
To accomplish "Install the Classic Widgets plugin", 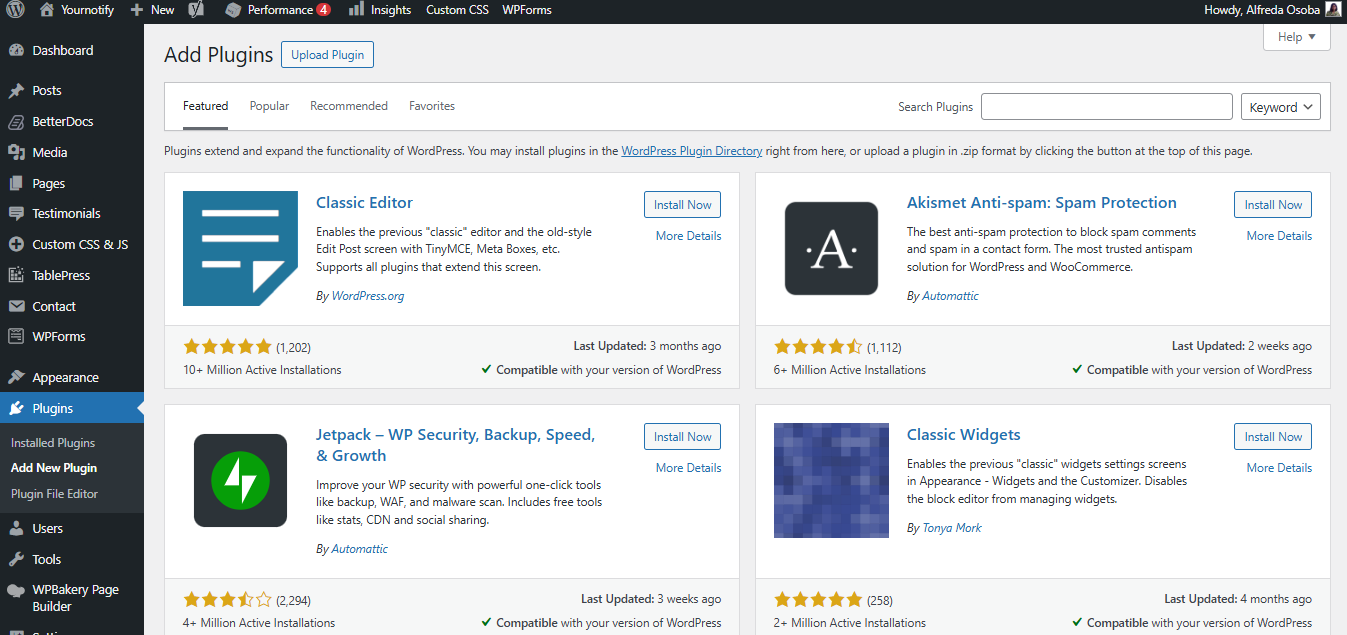I will click(1273, 437).
